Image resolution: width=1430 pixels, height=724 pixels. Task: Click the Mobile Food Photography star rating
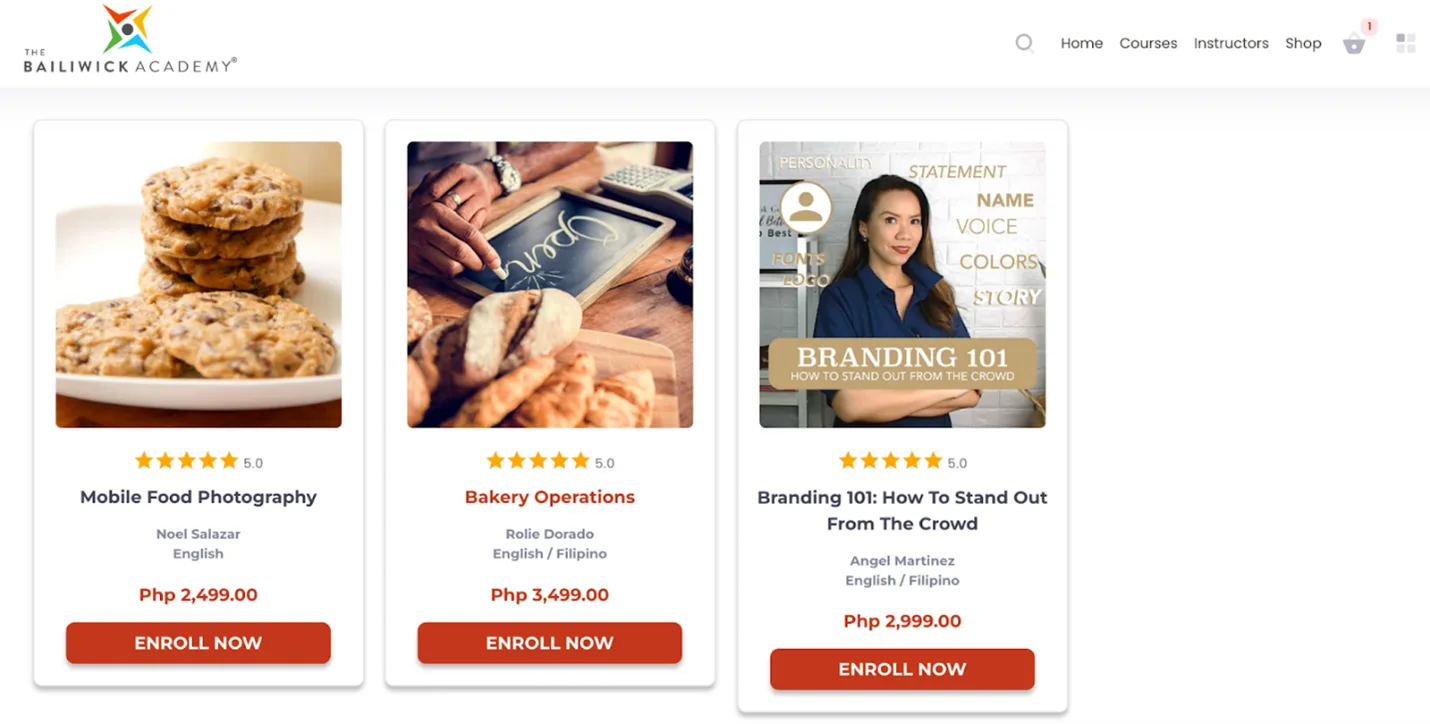pos(198,461)
